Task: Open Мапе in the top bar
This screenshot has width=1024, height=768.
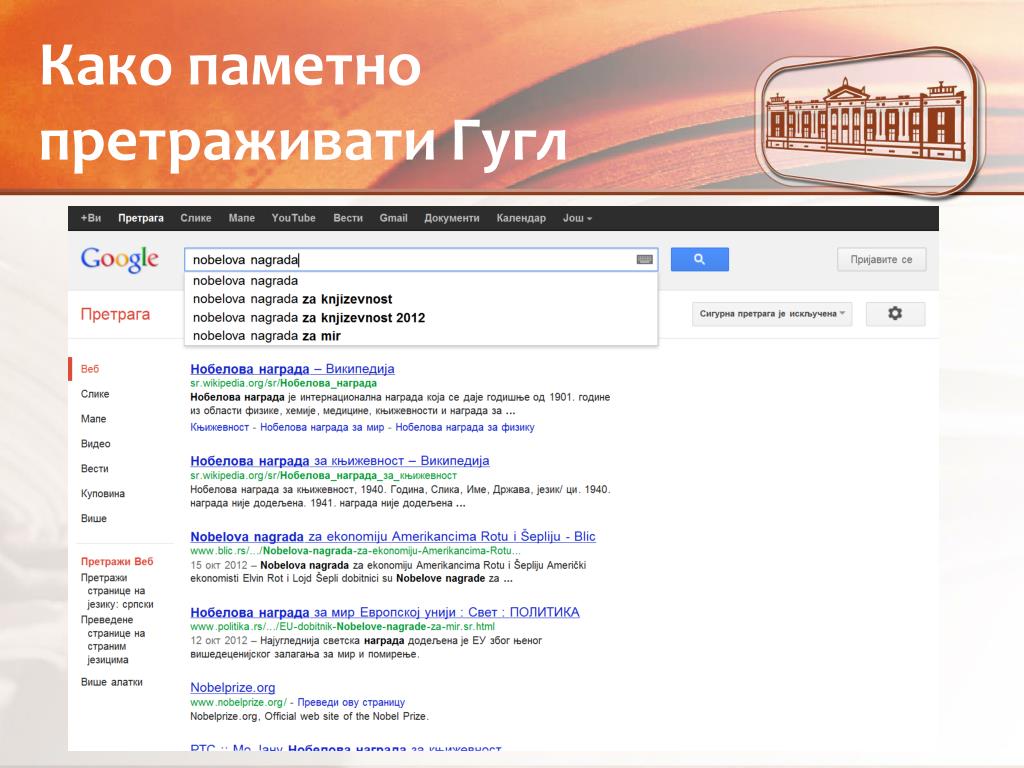Action: click(242, 218)
